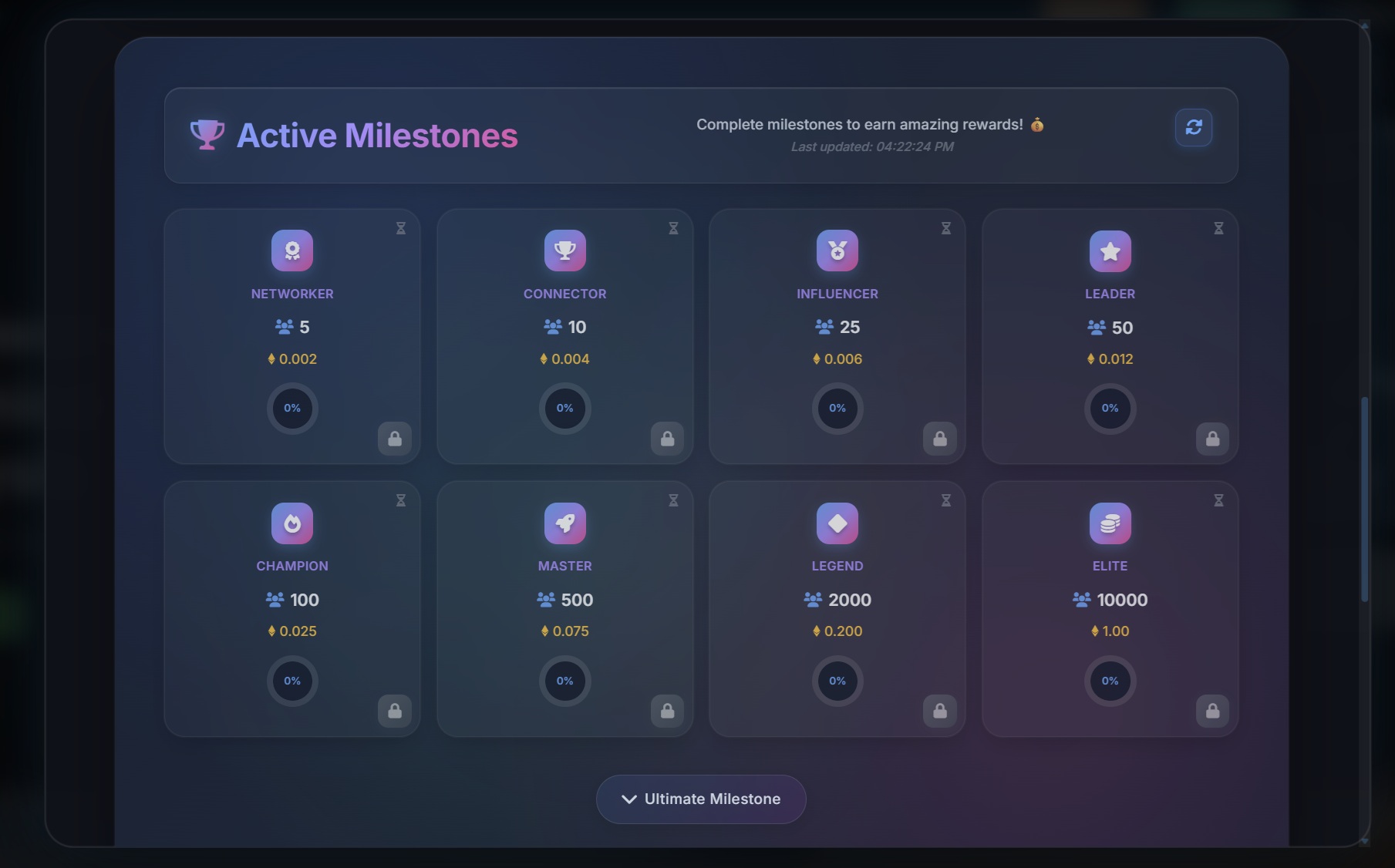Screen dimensions: 1395x868
Task: Click the lock icon on Networker card
Action: click(395, 439)
